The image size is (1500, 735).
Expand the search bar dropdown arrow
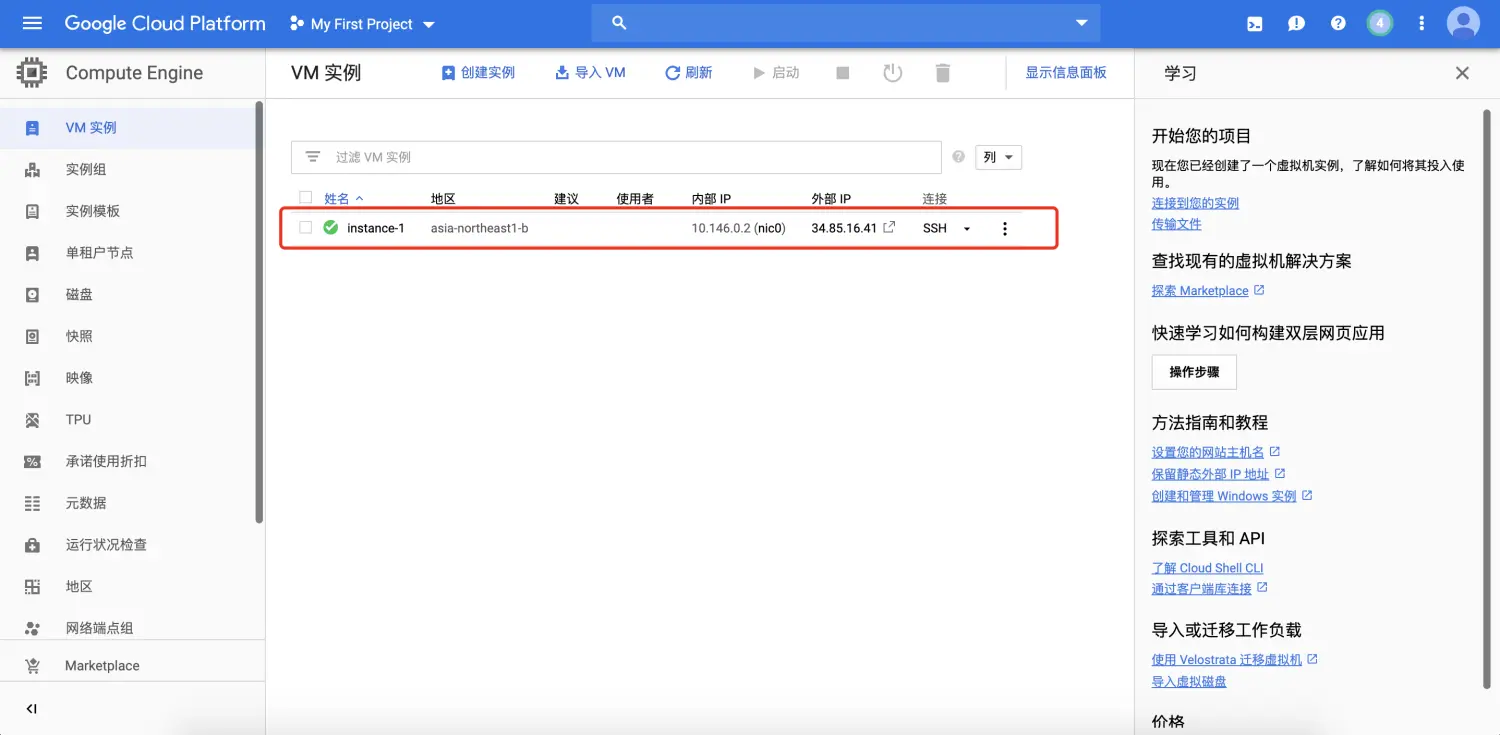click(x=1081, y=23)
